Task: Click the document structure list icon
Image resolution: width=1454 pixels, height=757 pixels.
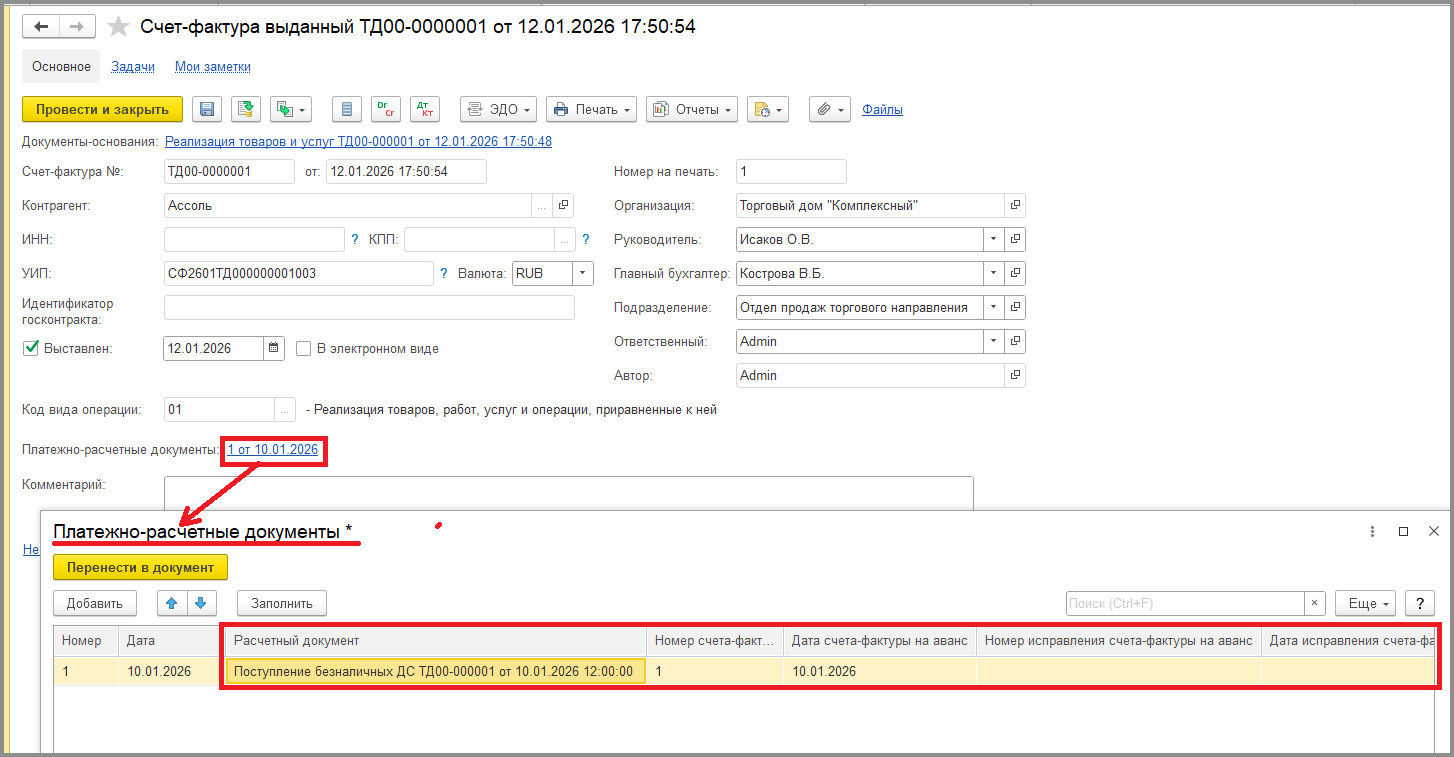Action: coord(347,109)
